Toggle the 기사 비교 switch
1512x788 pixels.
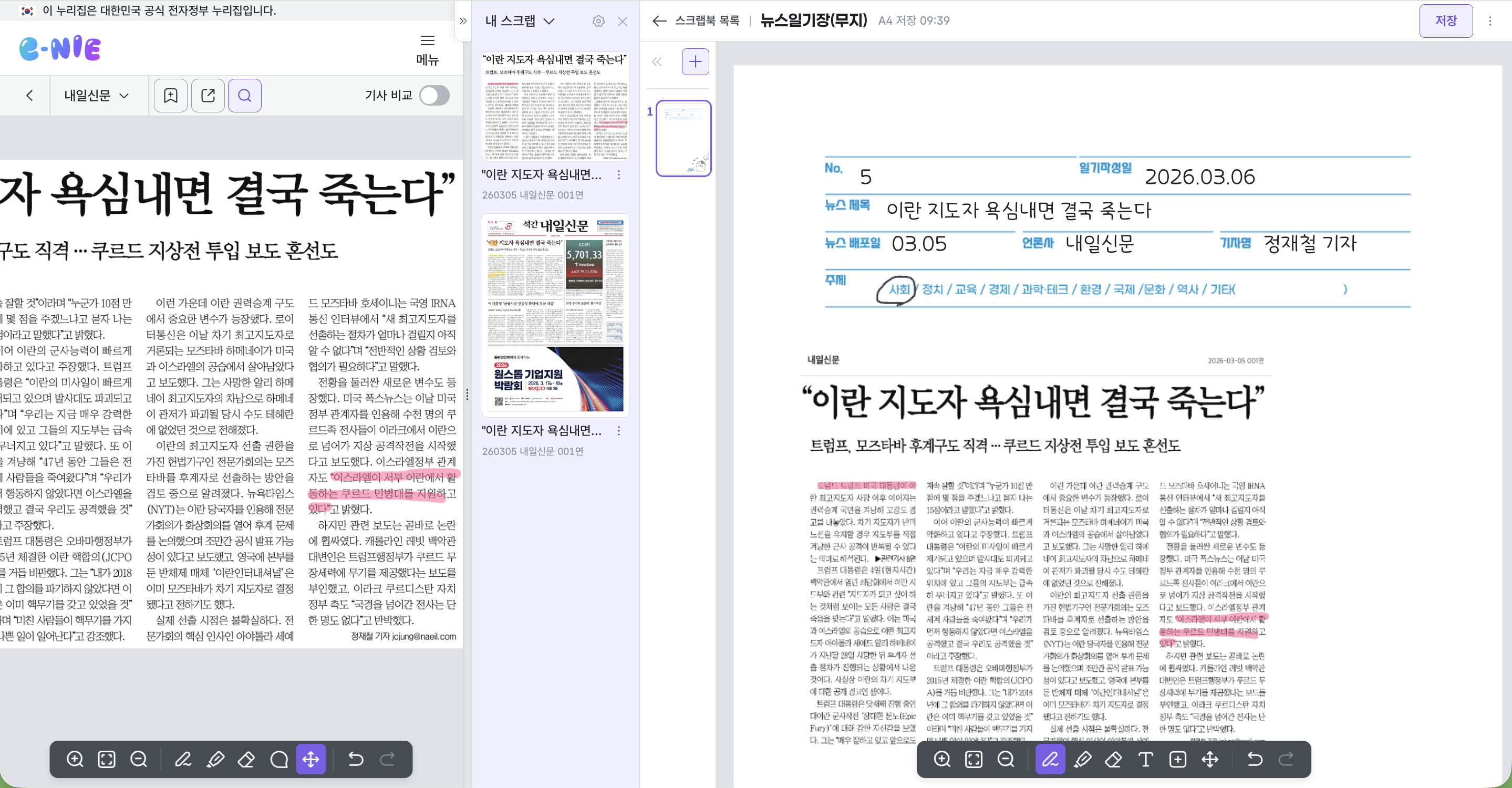(x=434, y=95)
